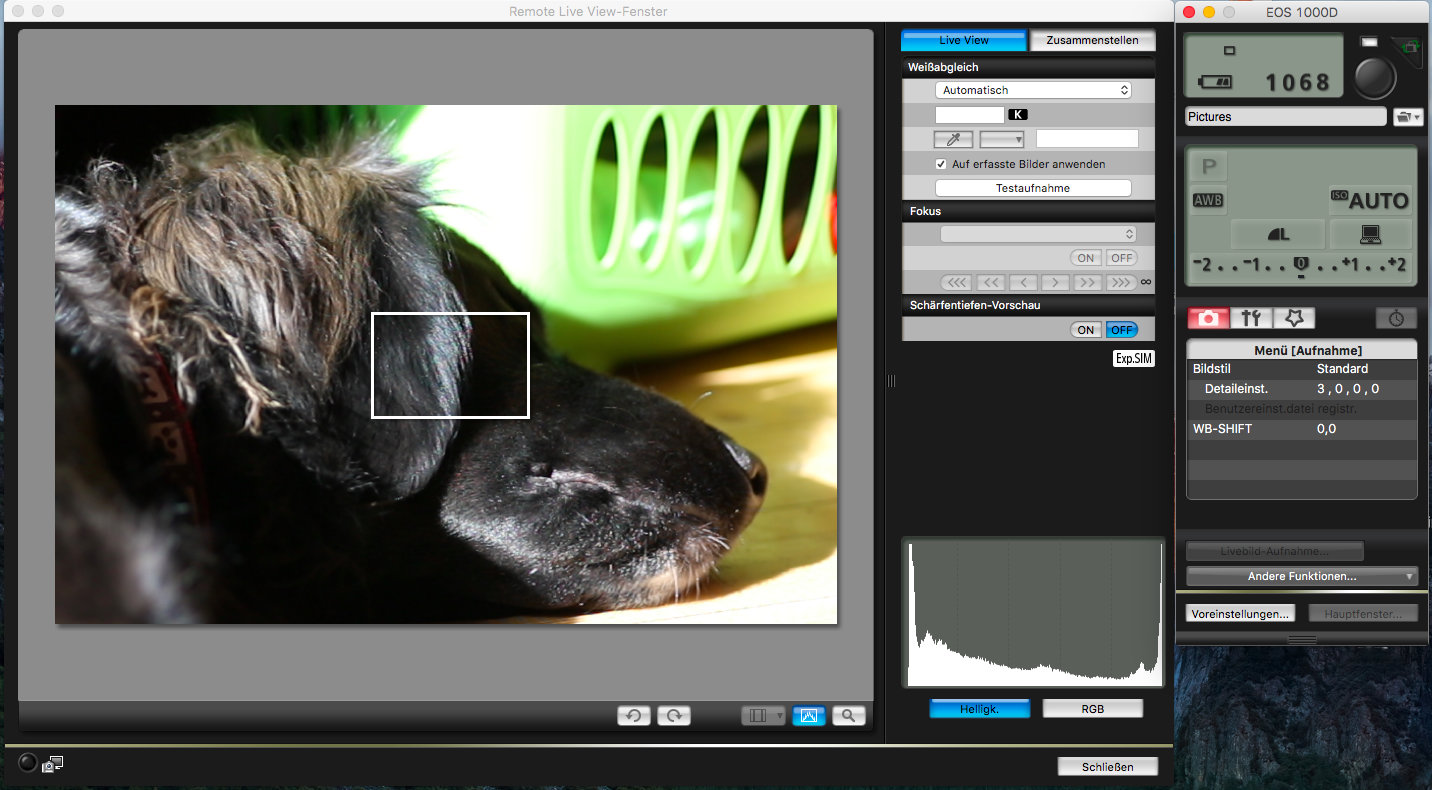Image resolution: width=1432 pixels, height=790 pixels.
Task: Turn ON the Schärfentiefen-Vorschau
Action: (1086, 330)
